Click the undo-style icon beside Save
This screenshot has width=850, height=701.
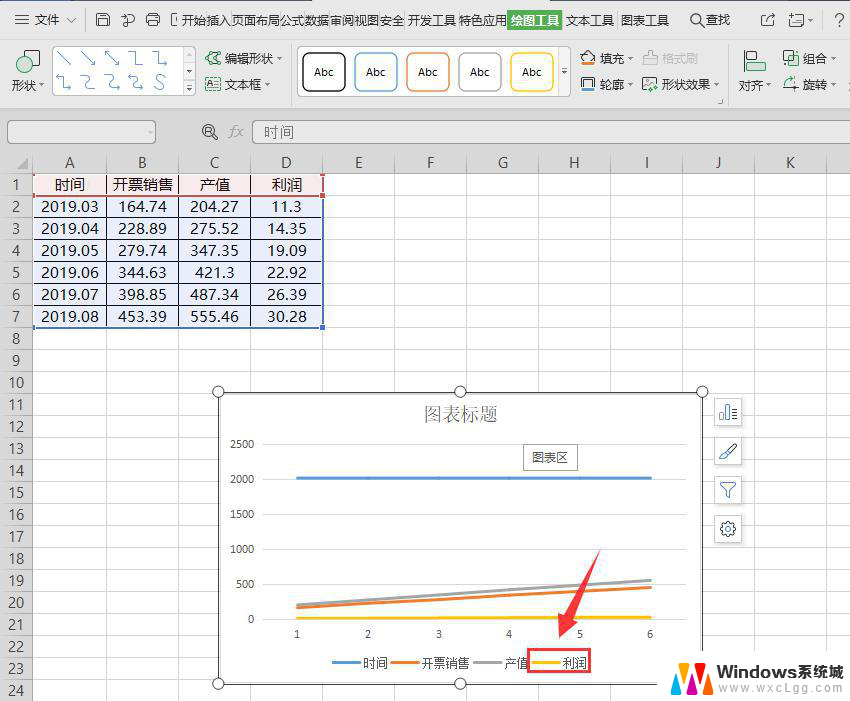128,20
